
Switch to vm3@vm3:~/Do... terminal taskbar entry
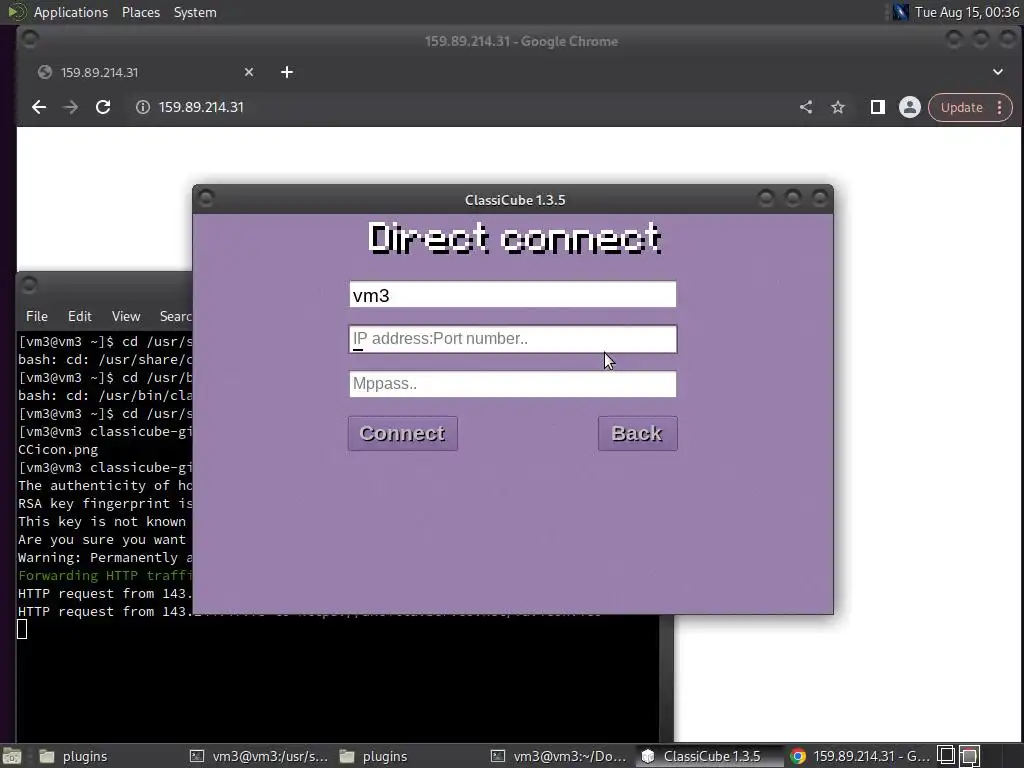pos(559,756)
